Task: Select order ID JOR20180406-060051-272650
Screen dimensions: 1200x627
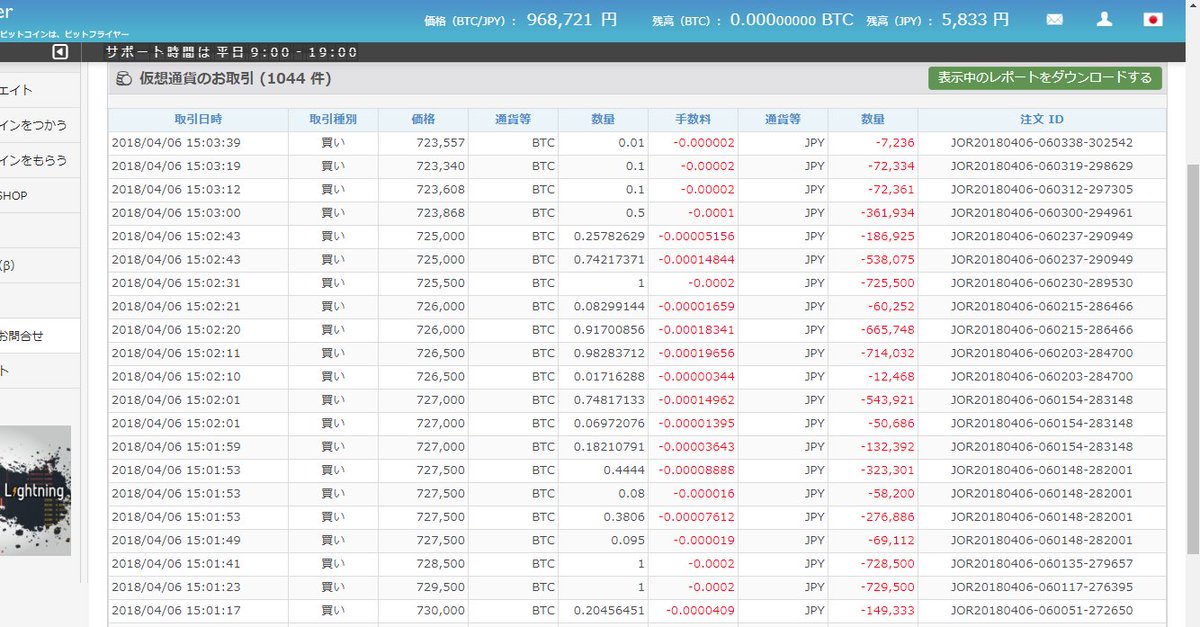Action: (x=1042, y=610)
